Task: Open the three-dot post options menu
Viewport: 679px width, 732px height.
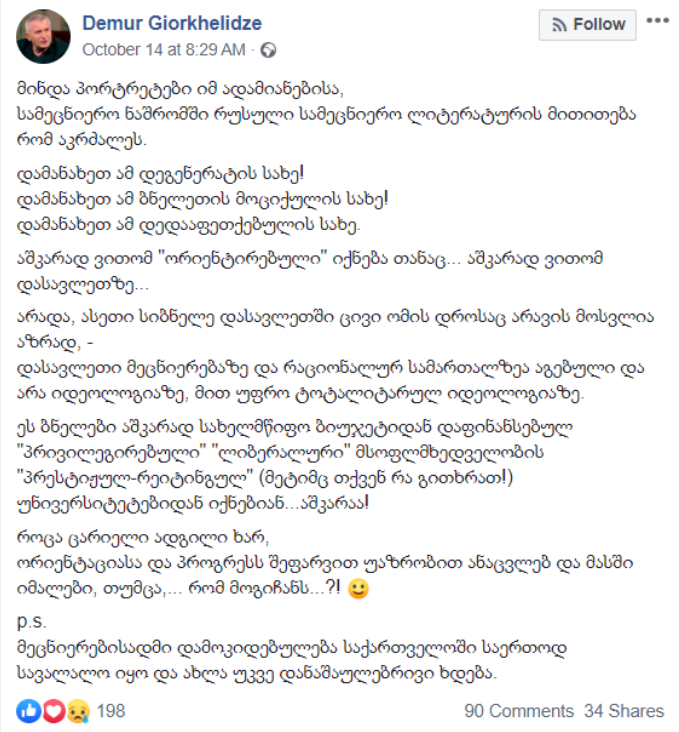Action: (658, 21)
